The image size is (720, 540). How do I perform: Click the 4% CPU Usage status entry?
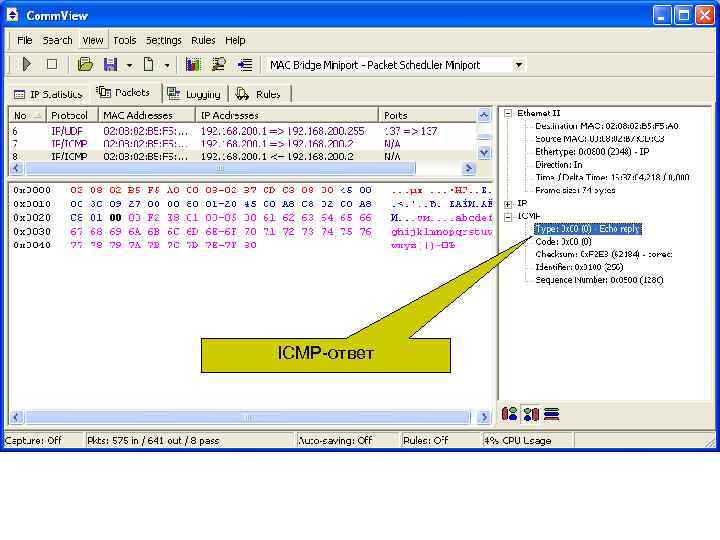tap(518, 440)
